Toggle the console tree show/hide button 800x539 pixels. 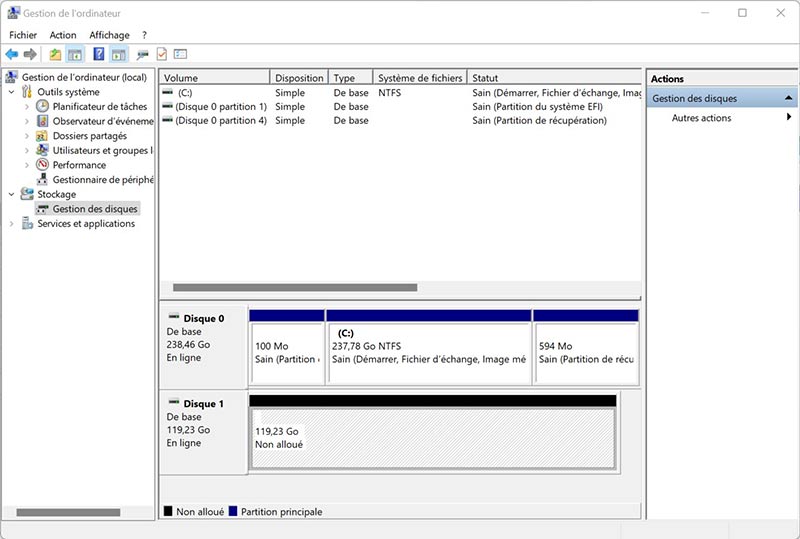(74, 54)
